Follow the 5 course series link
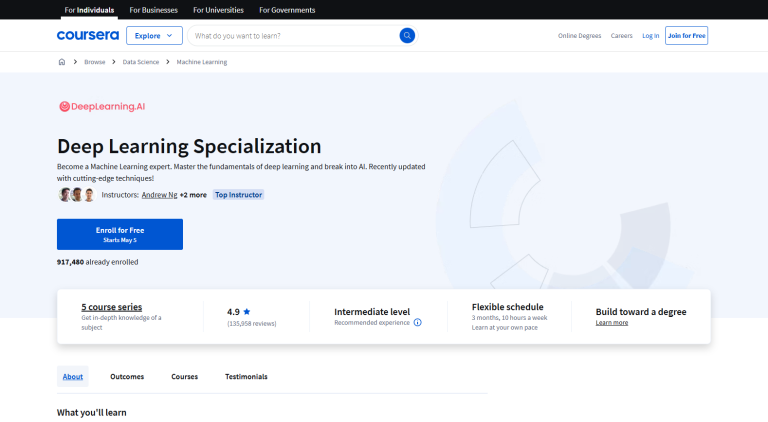 pyautogui.click(x=112, y=307)
